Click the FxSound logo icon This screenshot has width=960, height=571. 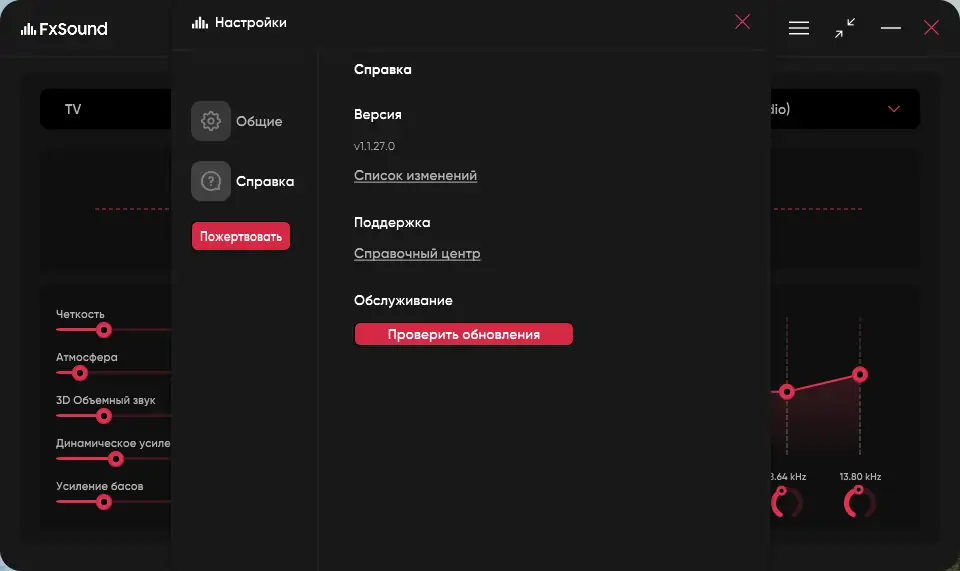point(28,29)
